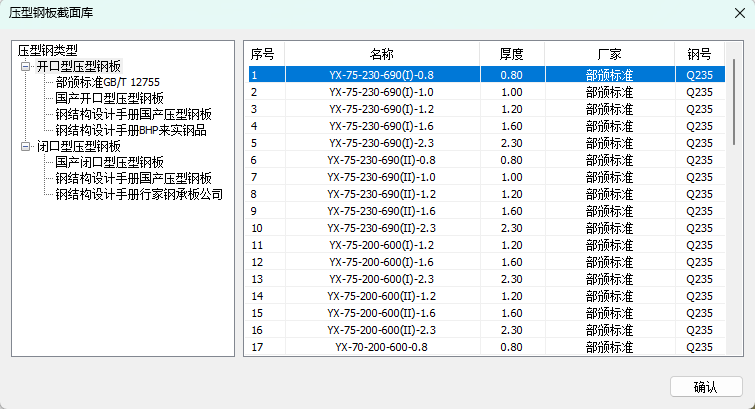The height and width of the screenshot is (409, 755).
Task: Collapse the 闭口型压型钢板 tree node
Action: click(x=25, y=146)
